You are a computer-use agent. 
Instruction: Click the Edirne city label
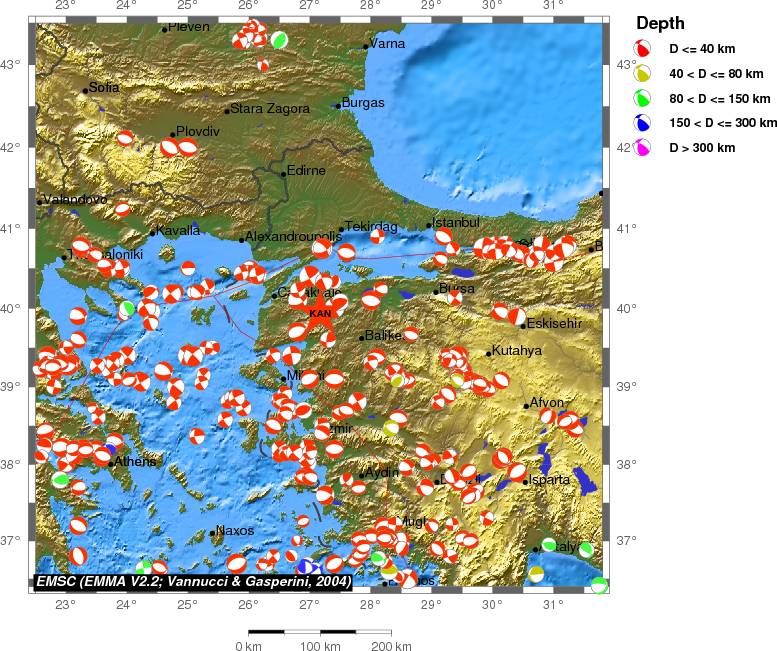(306, 171)
